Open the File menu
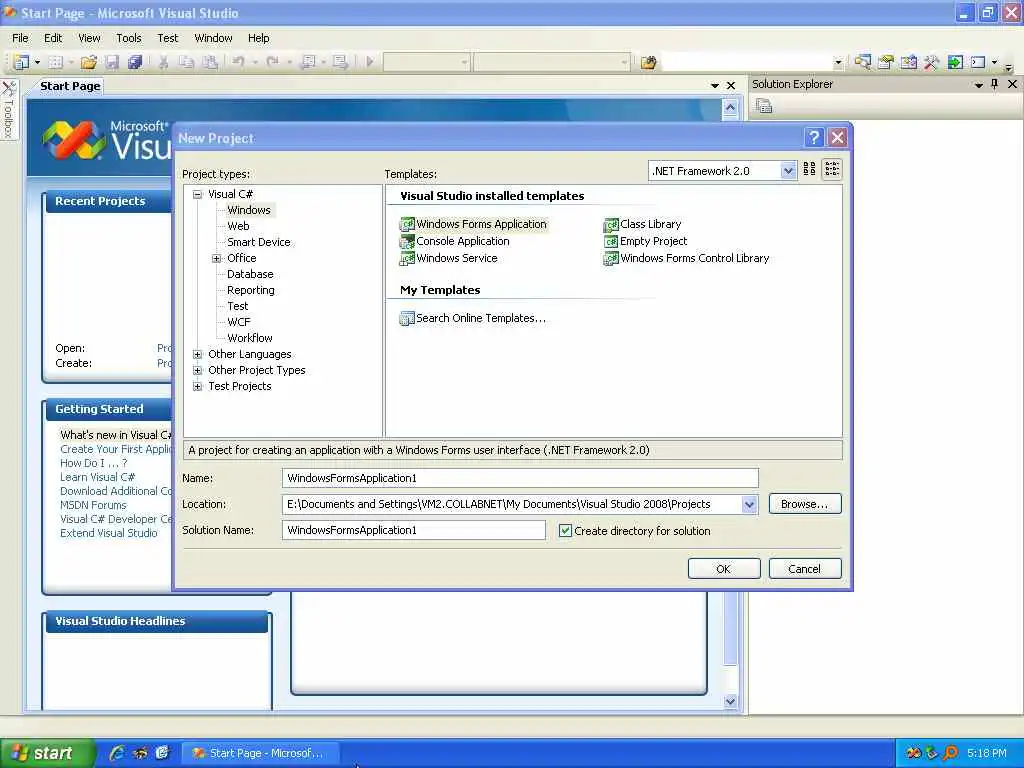Viewport: 1024px width, 768px height. pos(20,38)
